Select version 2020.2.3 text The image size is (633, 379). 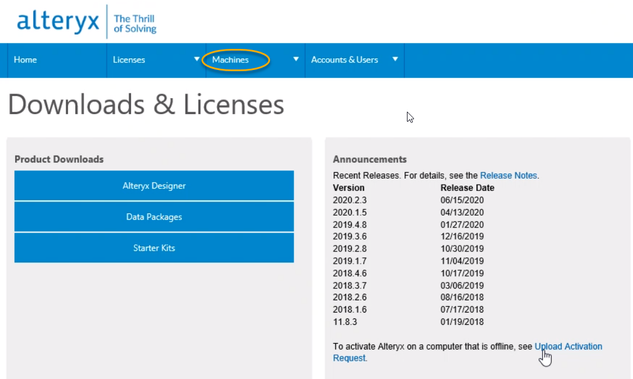pyautogui.click(x=350, y=200)
